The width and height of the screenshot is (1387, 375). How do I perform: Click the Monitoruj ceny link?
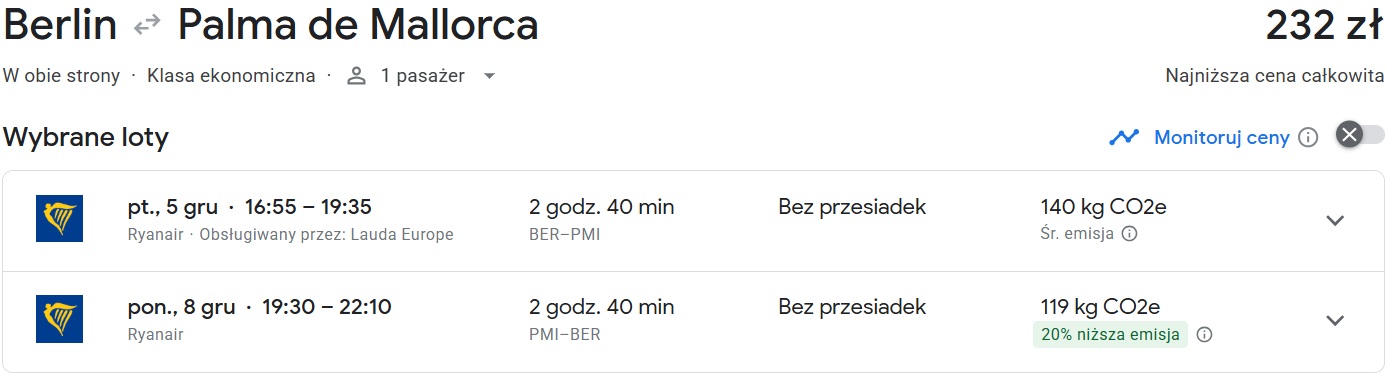pos(1222,138)
